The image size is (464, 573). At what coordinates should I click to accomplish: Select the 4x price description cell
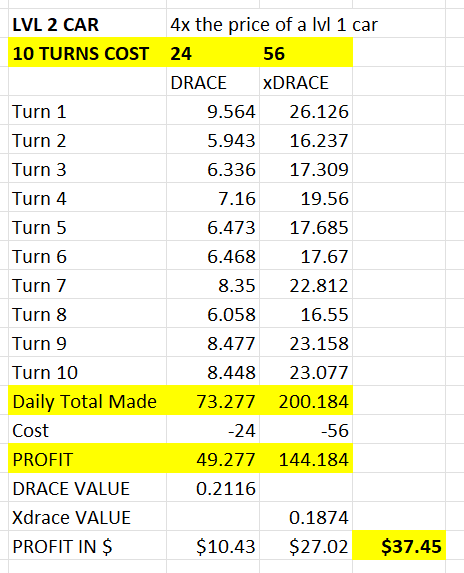(x=273, y=24)
